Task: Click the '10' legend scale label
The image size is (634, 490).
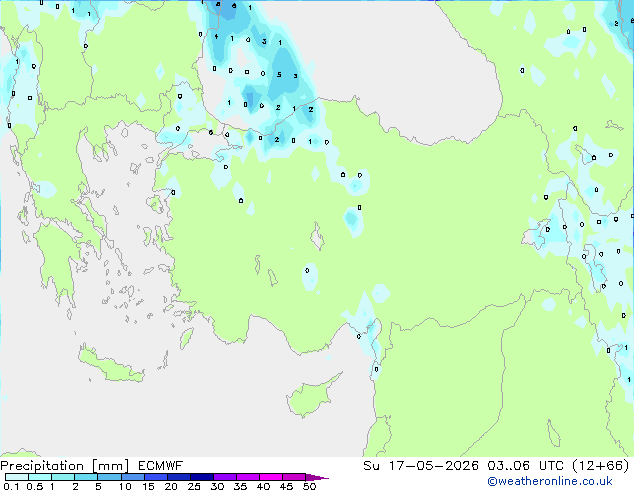Action: (125, 486)
